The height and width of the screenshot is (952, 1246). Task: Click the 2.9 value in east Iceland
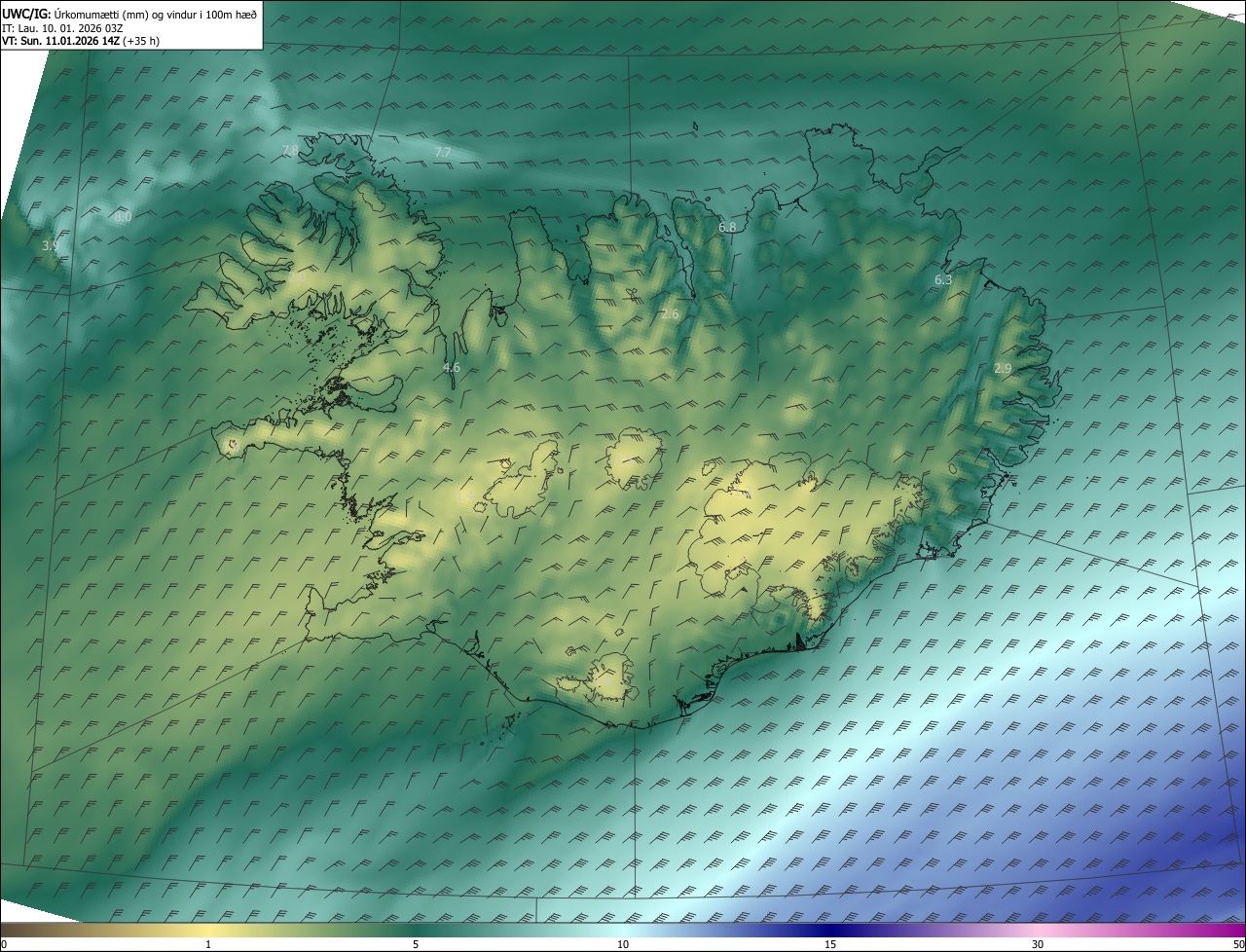click(1004, 368)
